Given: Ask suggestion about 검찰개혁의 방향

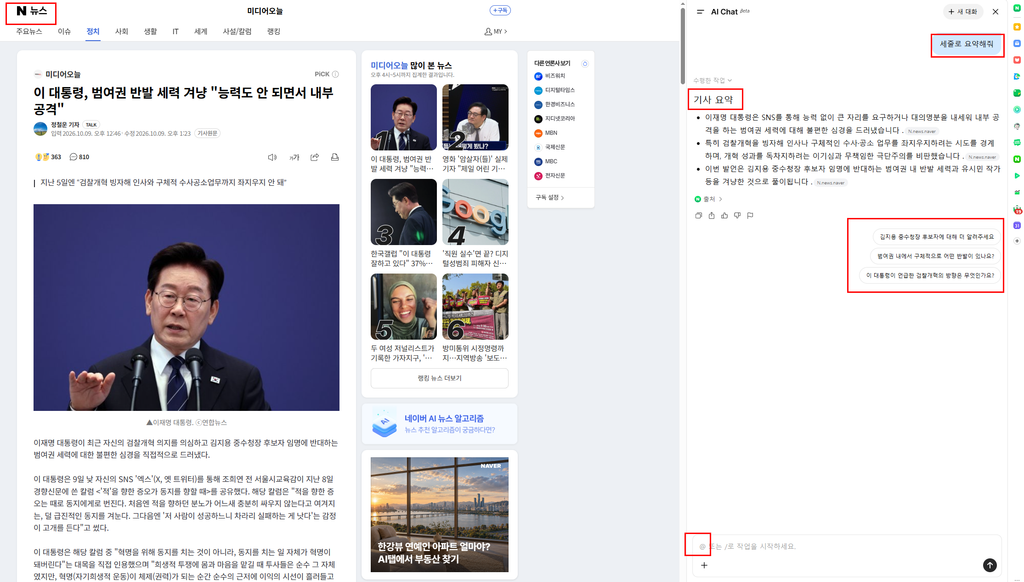Looking at the screenshot, I should click(930, 276).
